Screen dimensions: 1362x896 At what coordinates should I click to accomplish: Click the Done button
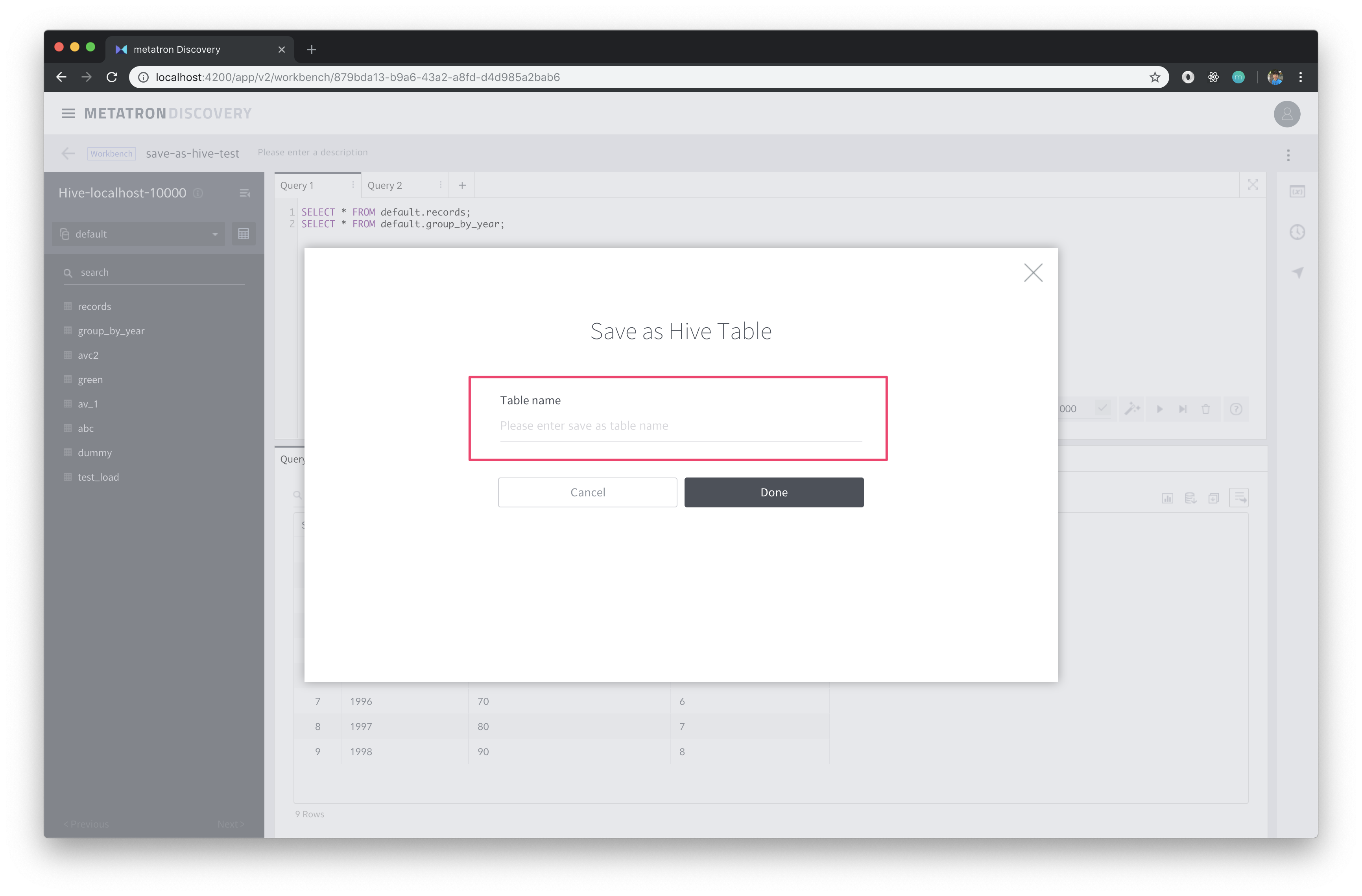point(774,492)
